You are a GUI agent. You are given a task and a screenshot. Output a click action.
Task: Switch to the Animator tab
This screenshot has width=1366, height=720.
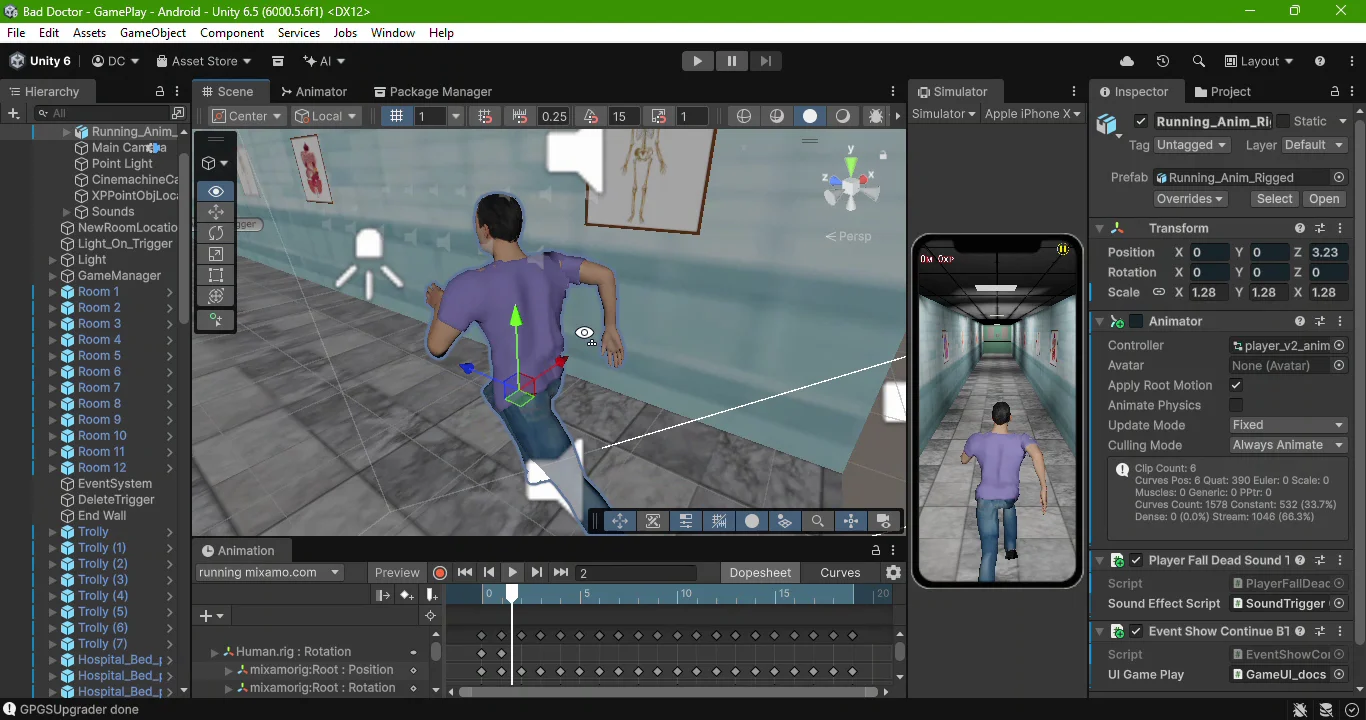(x=314, y=91)
